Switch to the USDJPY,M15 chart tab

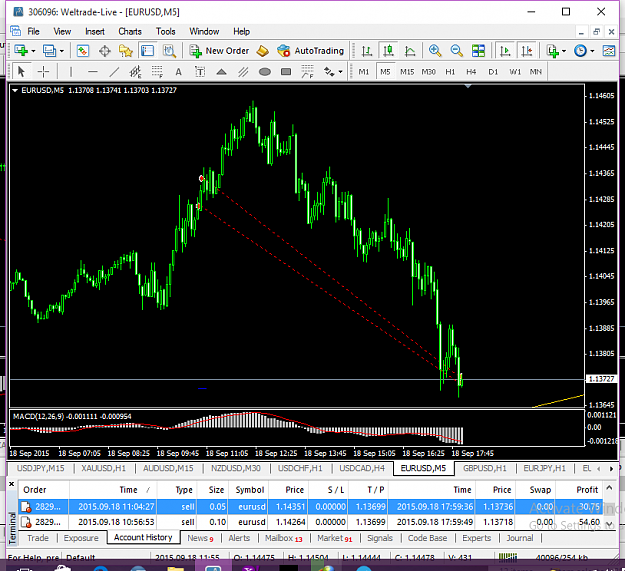click(x=40, y=468)
